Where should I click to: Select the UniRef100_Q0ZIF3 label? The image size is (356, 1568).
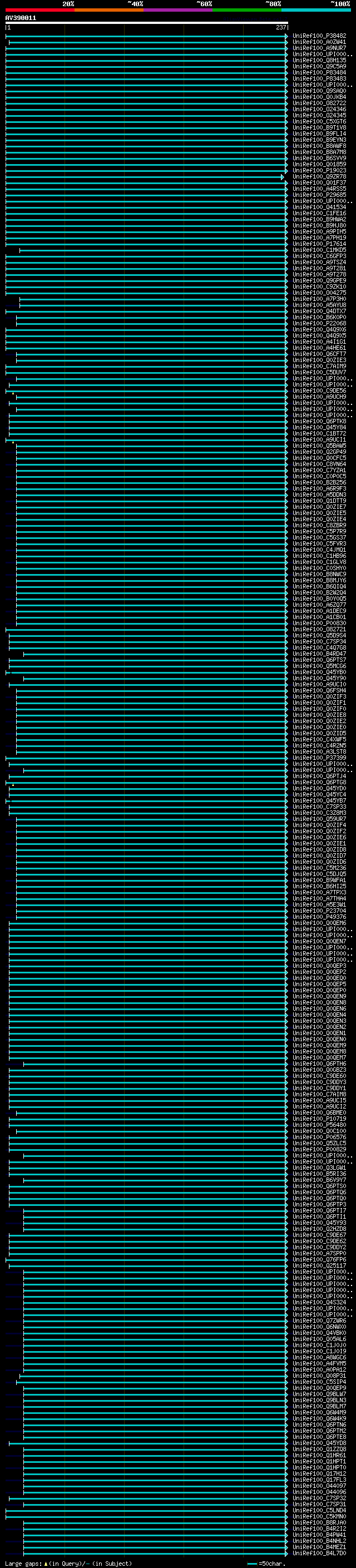click(x=319, y=698)
